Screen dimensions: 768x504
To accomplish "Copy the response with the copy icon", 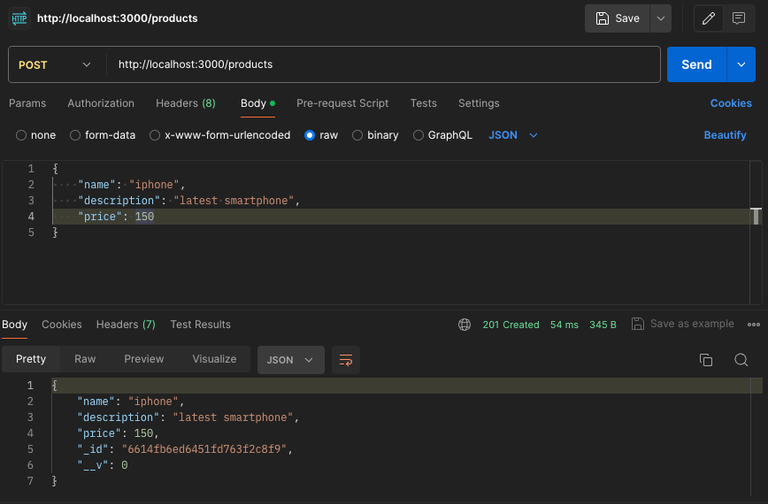I will click(706, 360).
